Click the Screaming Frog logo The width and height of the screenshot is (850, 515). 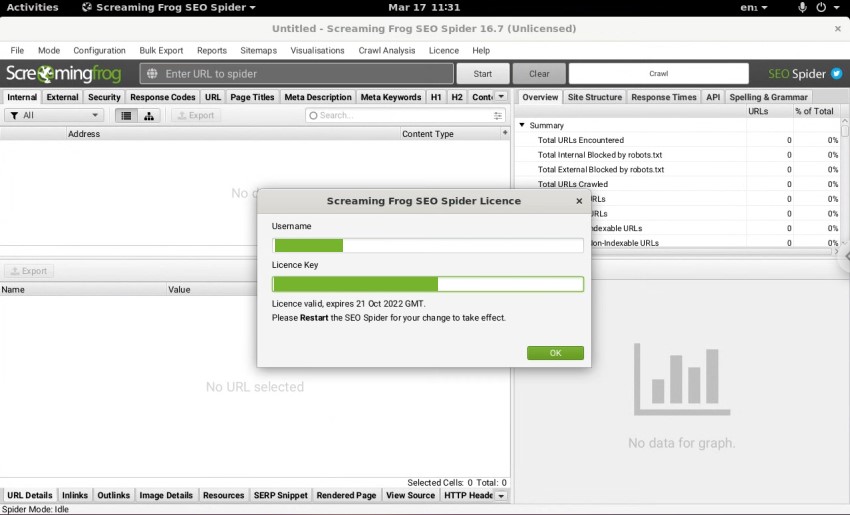point(64,74)
